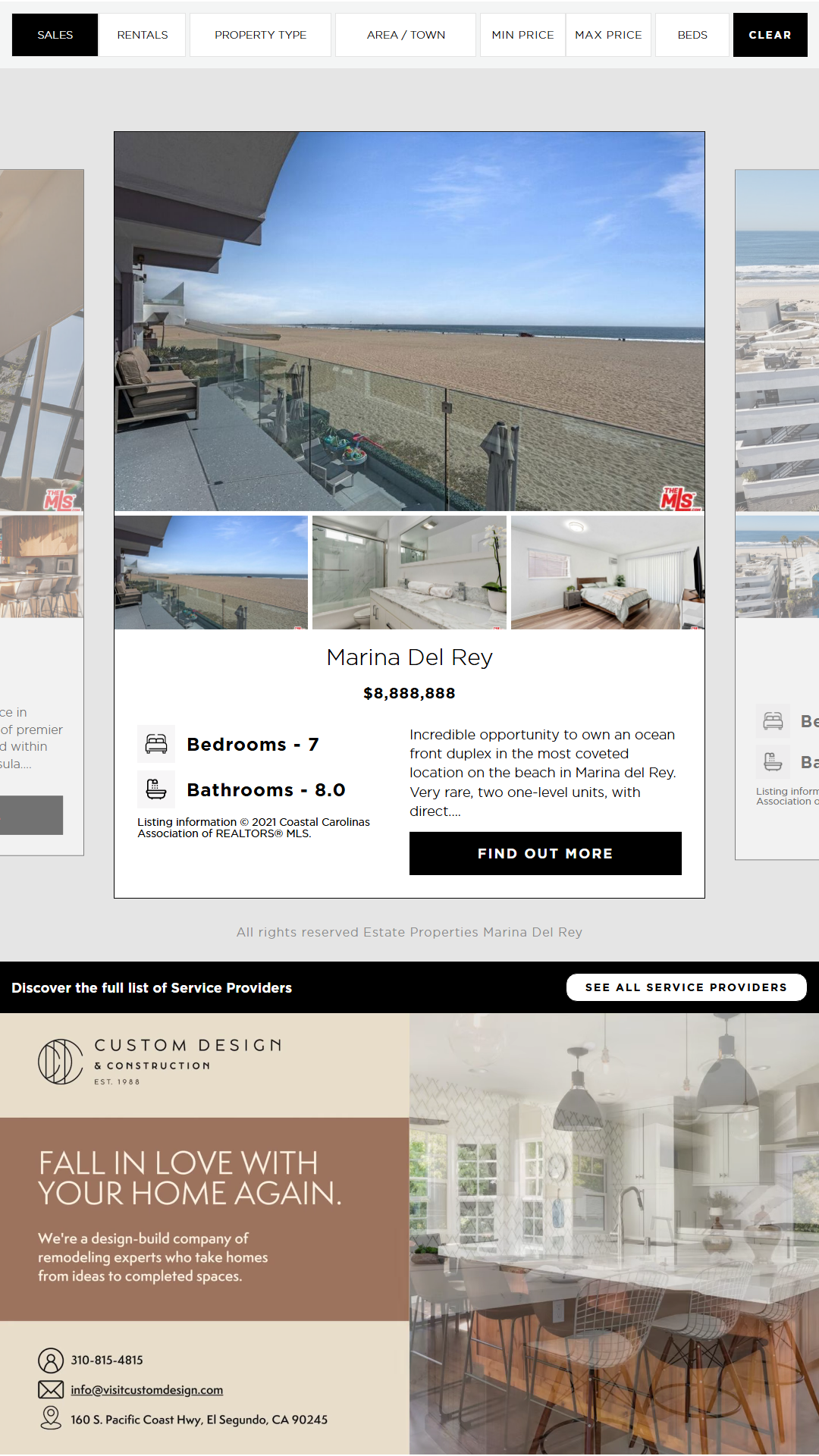Click FIND OUT MORE for Marina Del Rey
819x1456 pixels.
click(x=545, y=853)
